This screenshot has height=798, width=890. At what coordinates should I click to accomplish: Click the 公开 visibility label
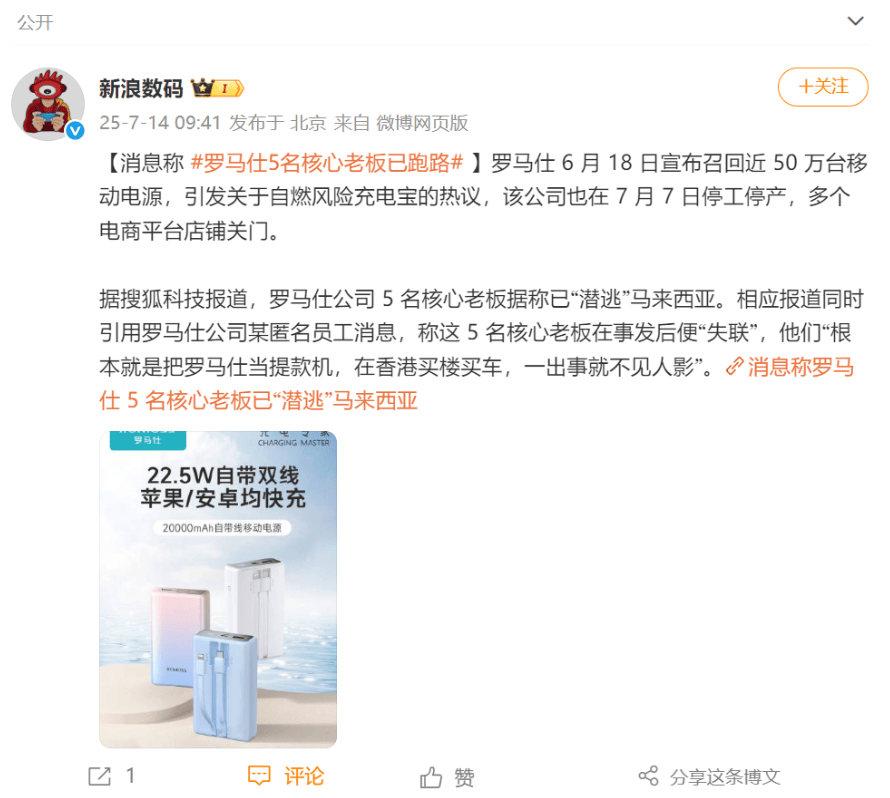[35, 23]
